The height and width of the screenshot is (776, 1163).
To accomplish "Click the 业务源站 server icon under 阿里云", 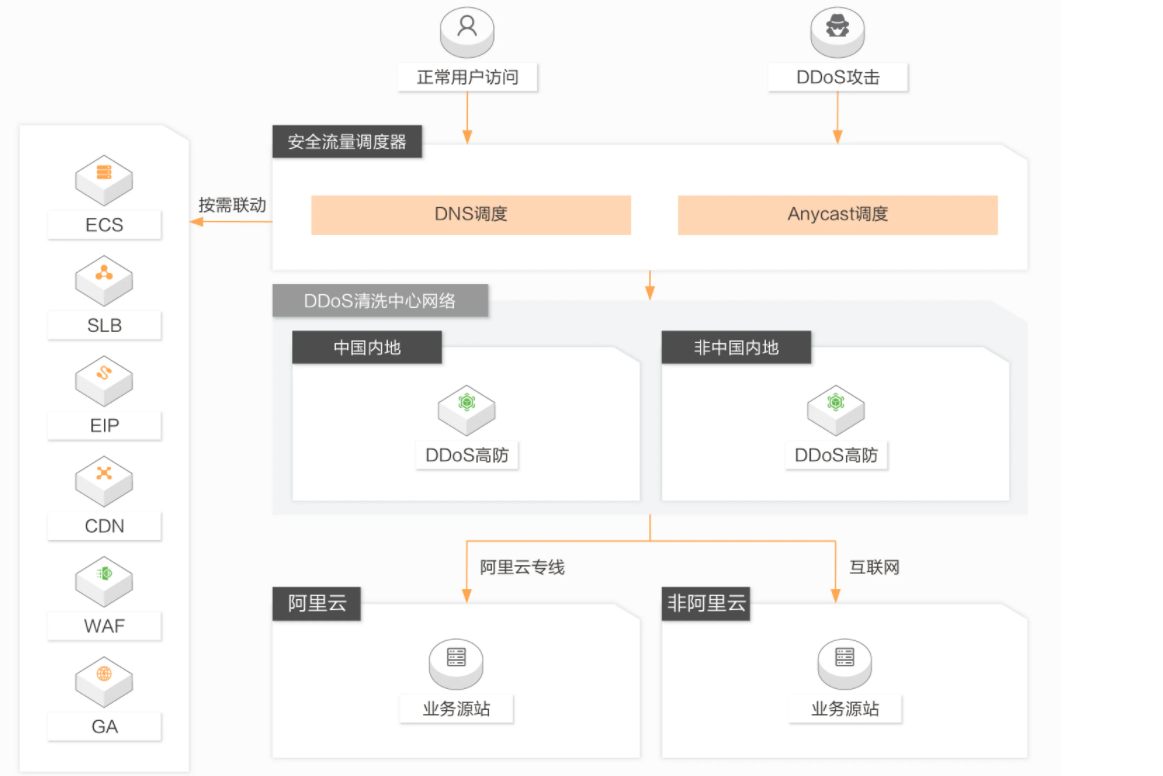I will (x=456, y=663).
